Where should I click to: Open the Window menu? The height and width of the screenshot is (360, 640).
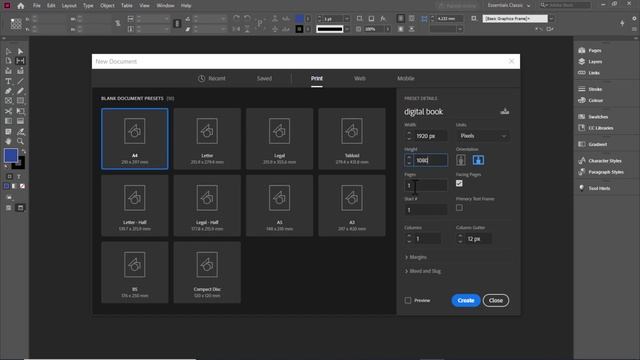[x=165, y=6]
